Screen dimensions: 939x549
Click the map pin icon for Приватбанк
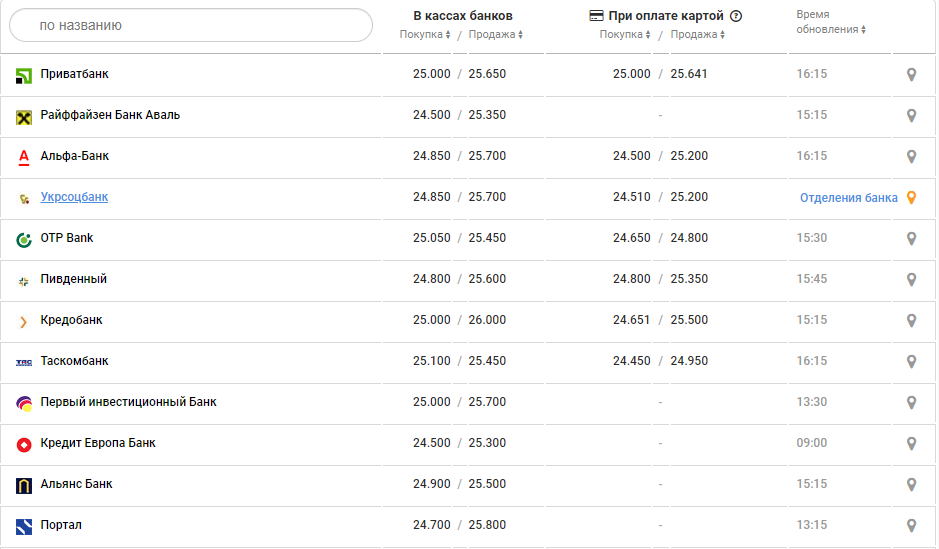point(911,75)
